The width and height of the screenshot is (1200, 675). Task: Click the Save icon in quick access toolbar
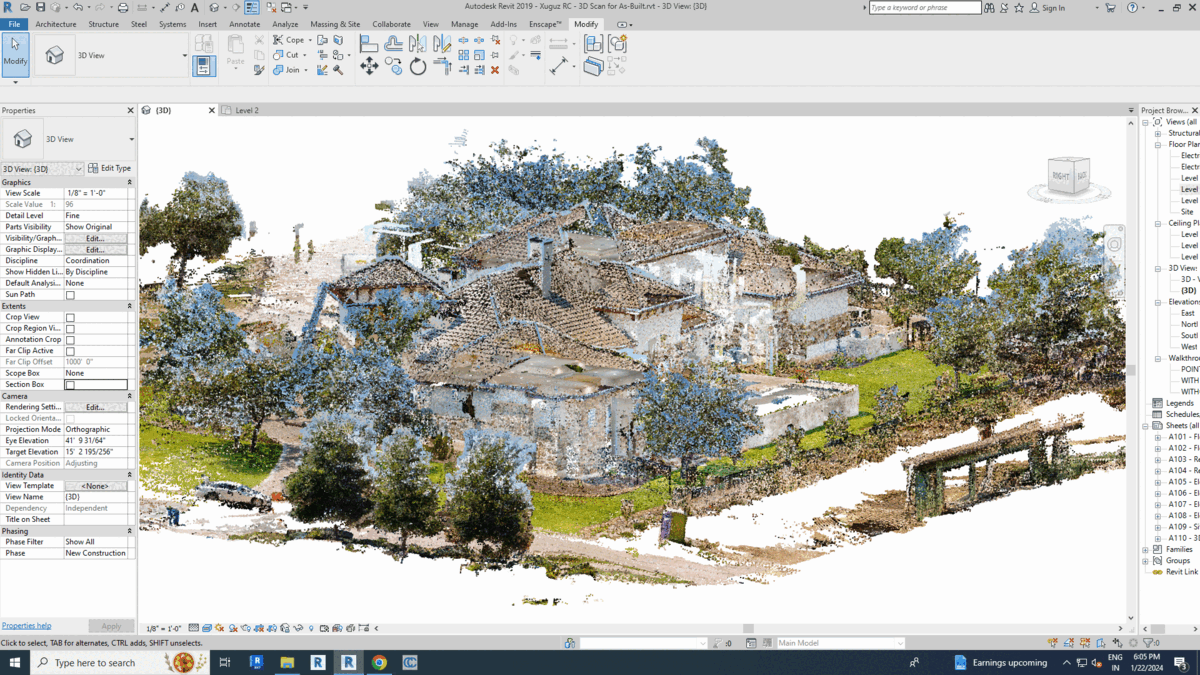pyautogui.click(x=40, y=8)
